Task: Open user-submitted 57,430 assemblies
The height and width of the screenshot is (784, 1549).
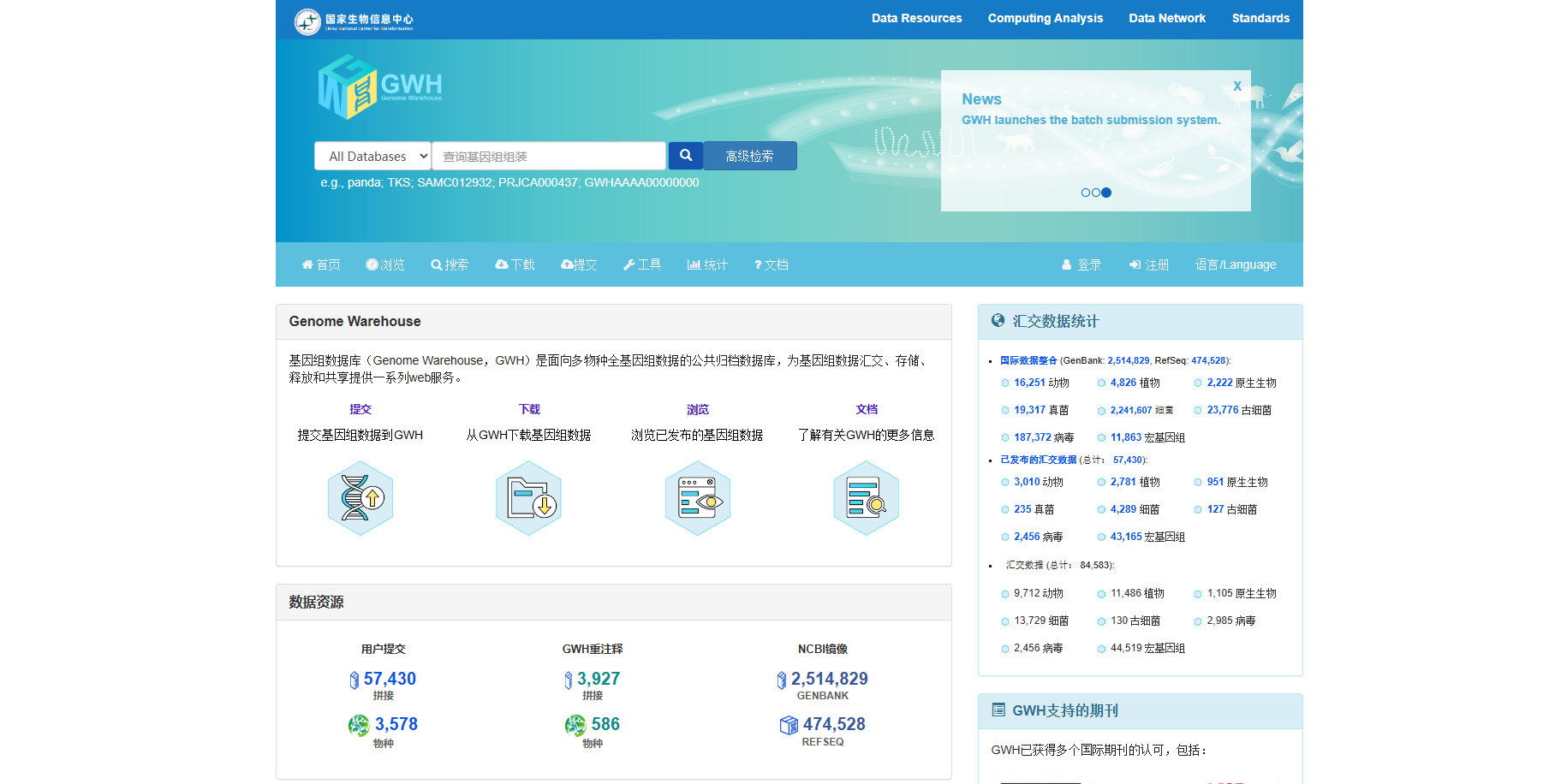Action: (x=390, y=679)
